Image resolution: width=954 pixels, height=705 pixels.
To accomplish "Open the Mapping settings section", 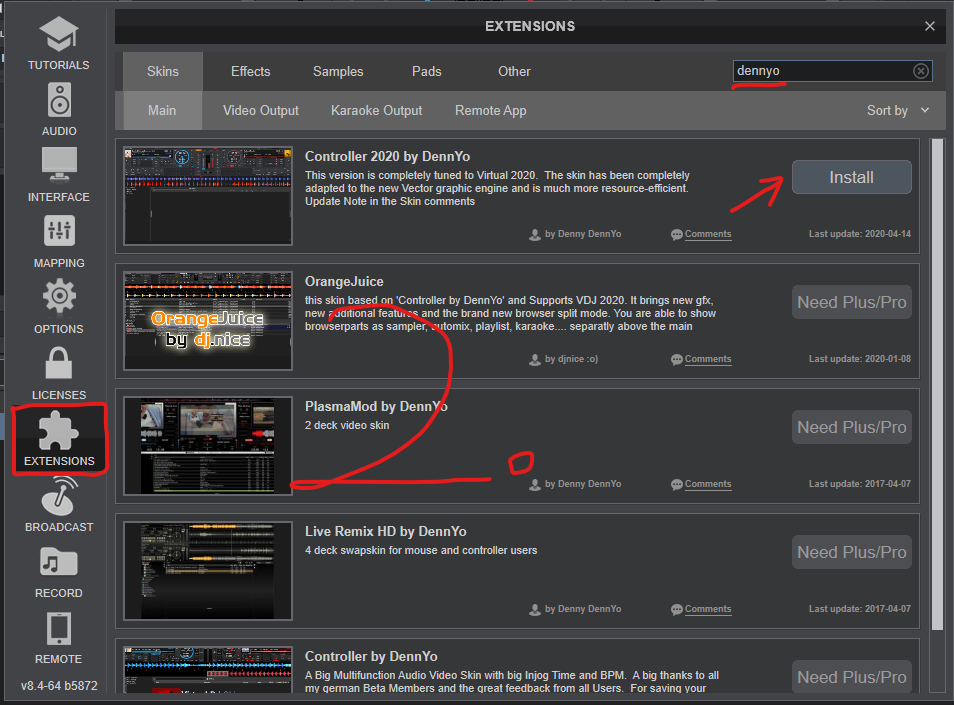I will point(58,241).
